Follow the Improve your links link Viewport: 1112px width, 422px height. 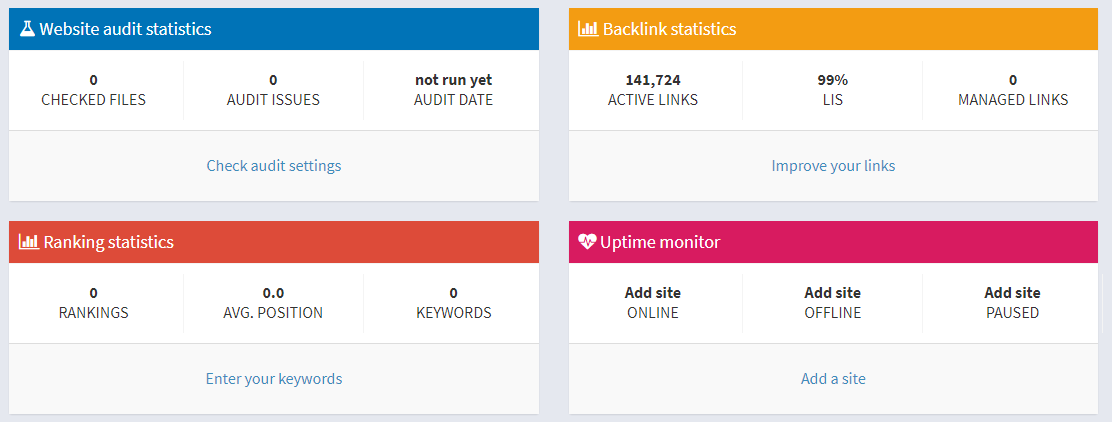pyautogui.click(x=833, y=166)
